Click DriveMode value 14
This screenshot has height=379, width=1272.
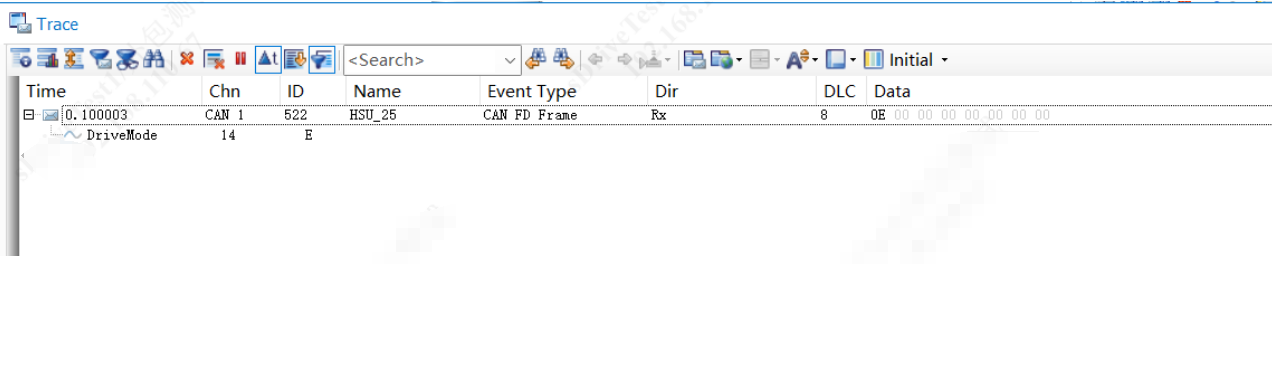(x=228, y=135)
